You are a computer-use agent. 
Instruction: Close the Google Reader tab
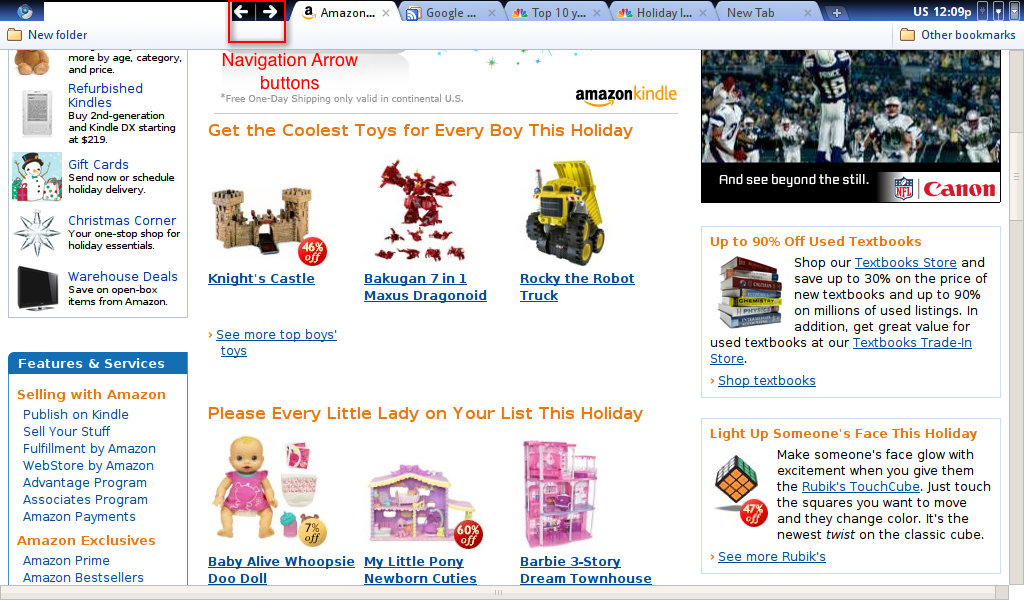(492, 13)
